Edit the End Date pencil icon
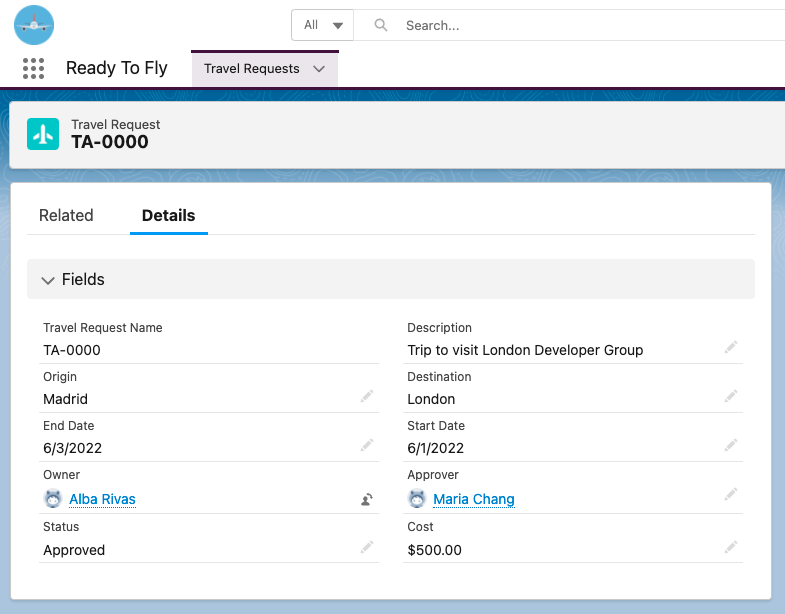The height and width of the screenshot is (614, 785). click(366, 445)
